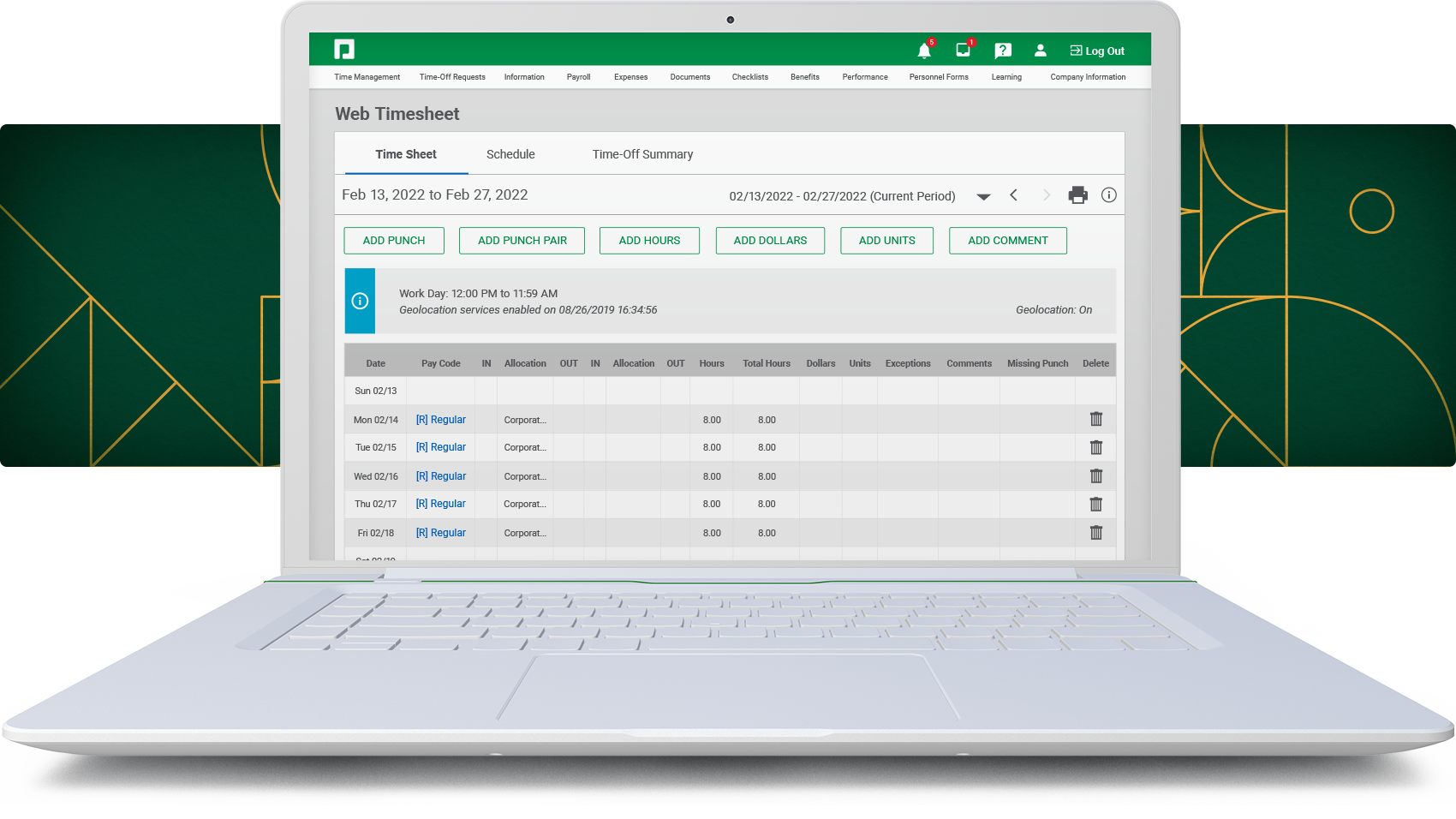
Task: Open the inbox messages icon
Action: [964, 51]
